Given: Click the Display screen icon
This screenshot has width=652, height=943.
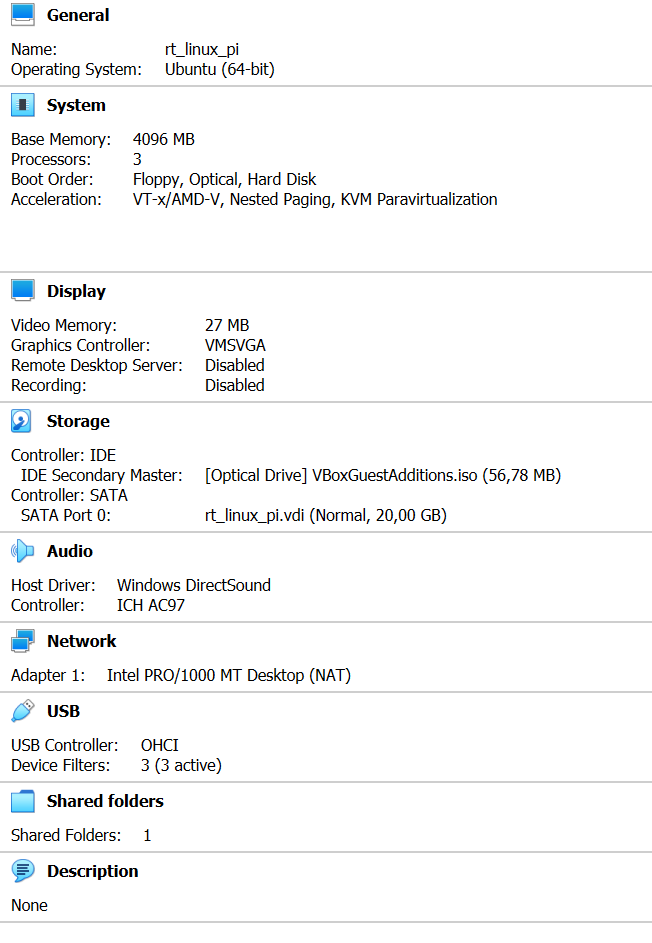Looking at the screenshot, I should click(23, 290).
